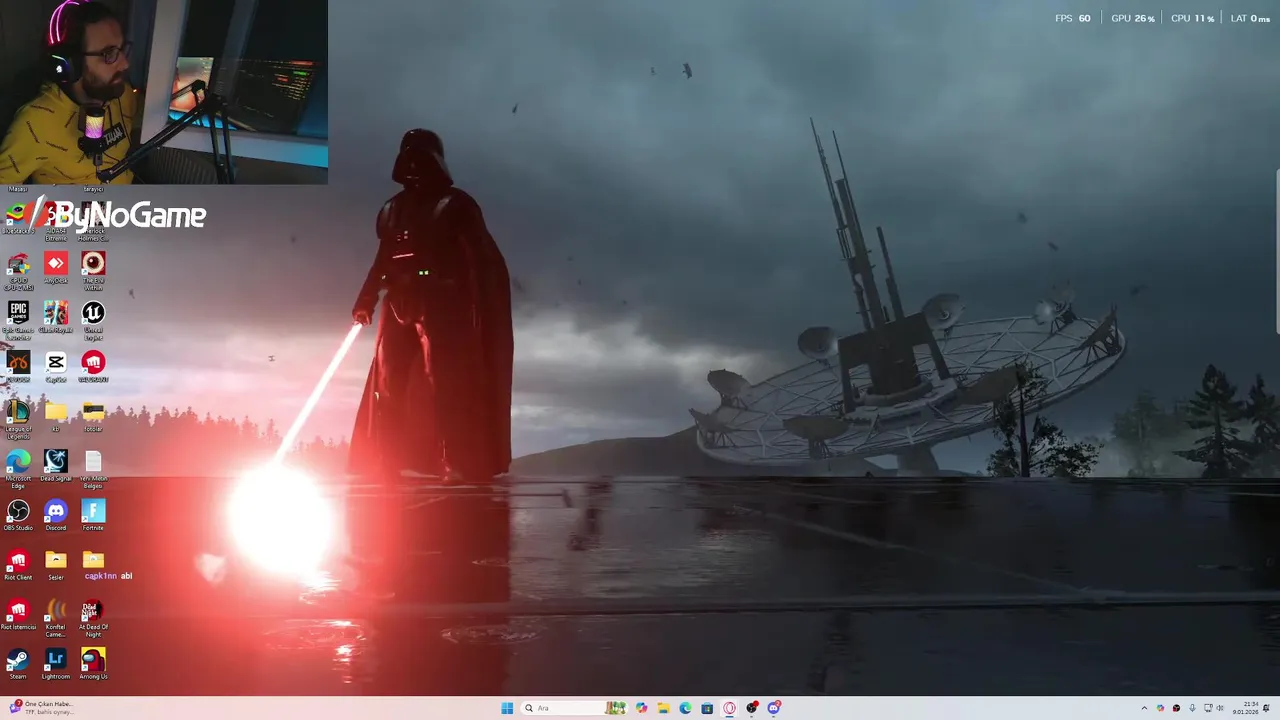The width and height of the screenshot is (1280, 720).
Task: Launch Unreal Engine from the desktop
Action: pyautogui.click(x=93, y=320)
